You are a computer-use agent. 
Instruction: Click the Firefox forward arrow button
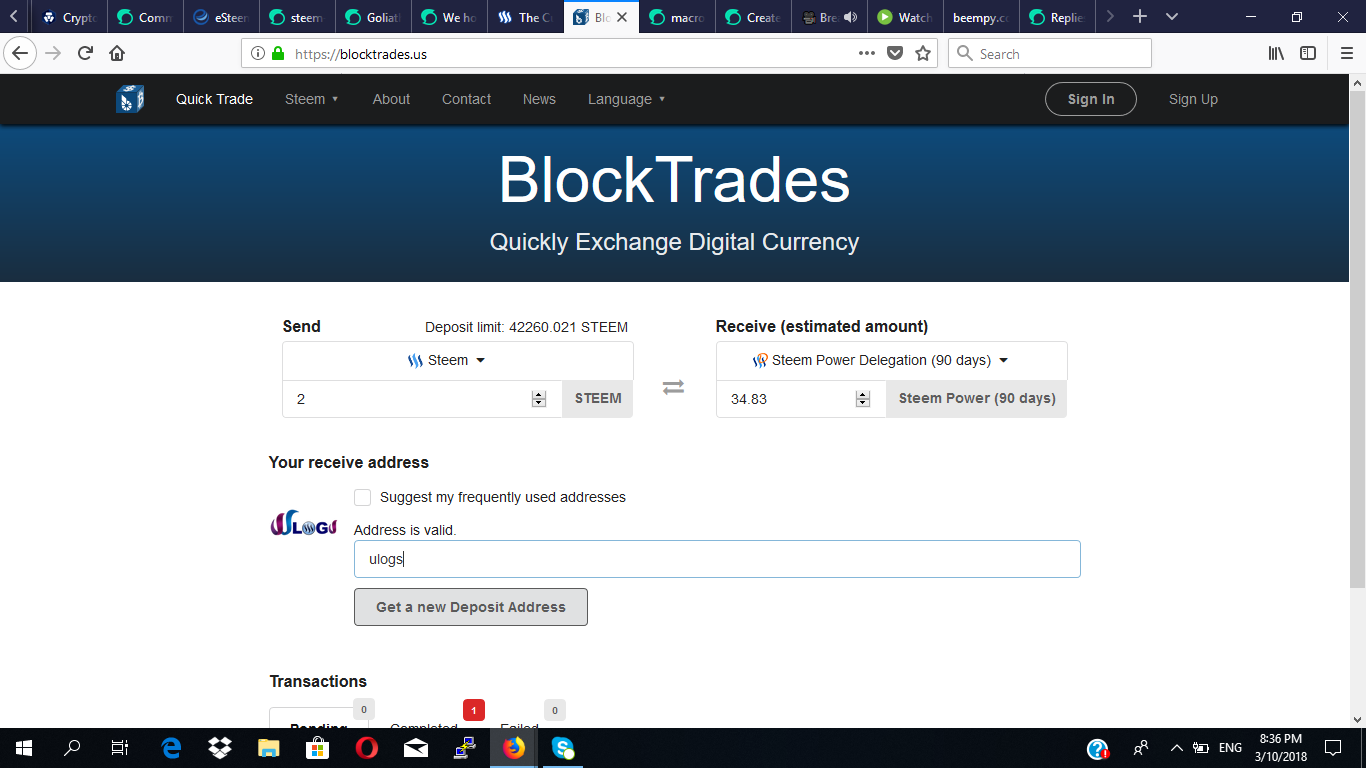point(53,53)
